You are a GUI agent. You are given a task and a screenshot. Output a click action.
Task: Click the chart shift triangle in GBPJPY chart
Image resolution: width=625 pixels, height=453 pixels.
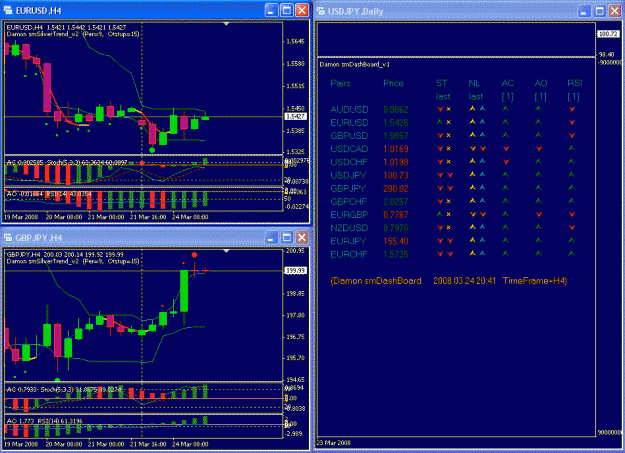[x=226, y=251]
